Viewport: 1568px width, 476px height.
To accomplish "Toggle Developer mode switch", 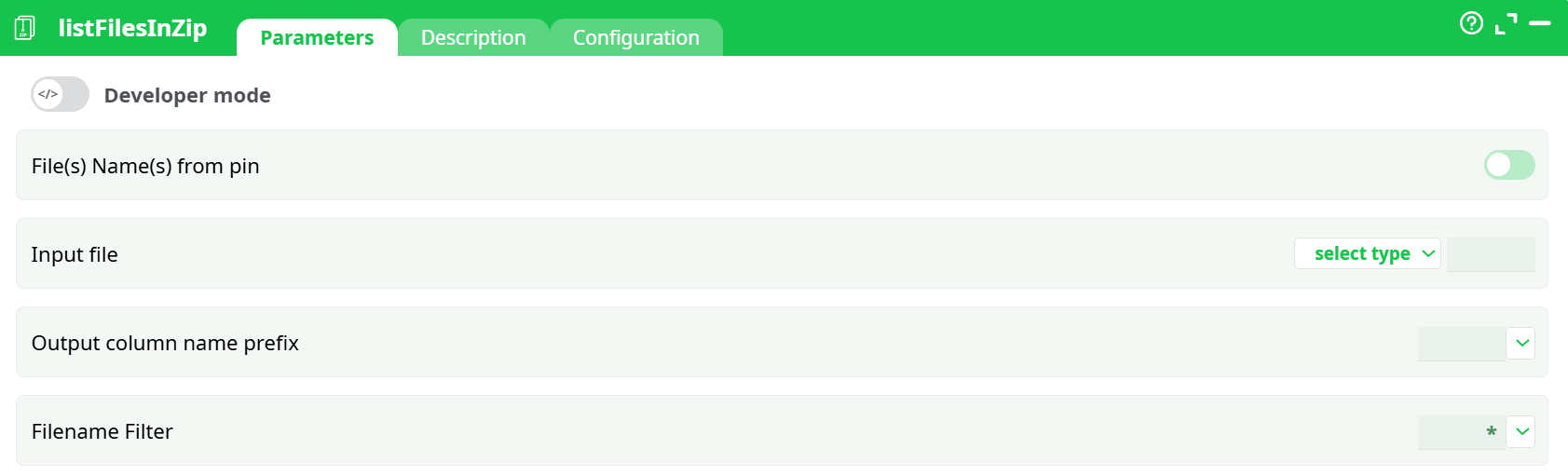I will click(60, 94).
